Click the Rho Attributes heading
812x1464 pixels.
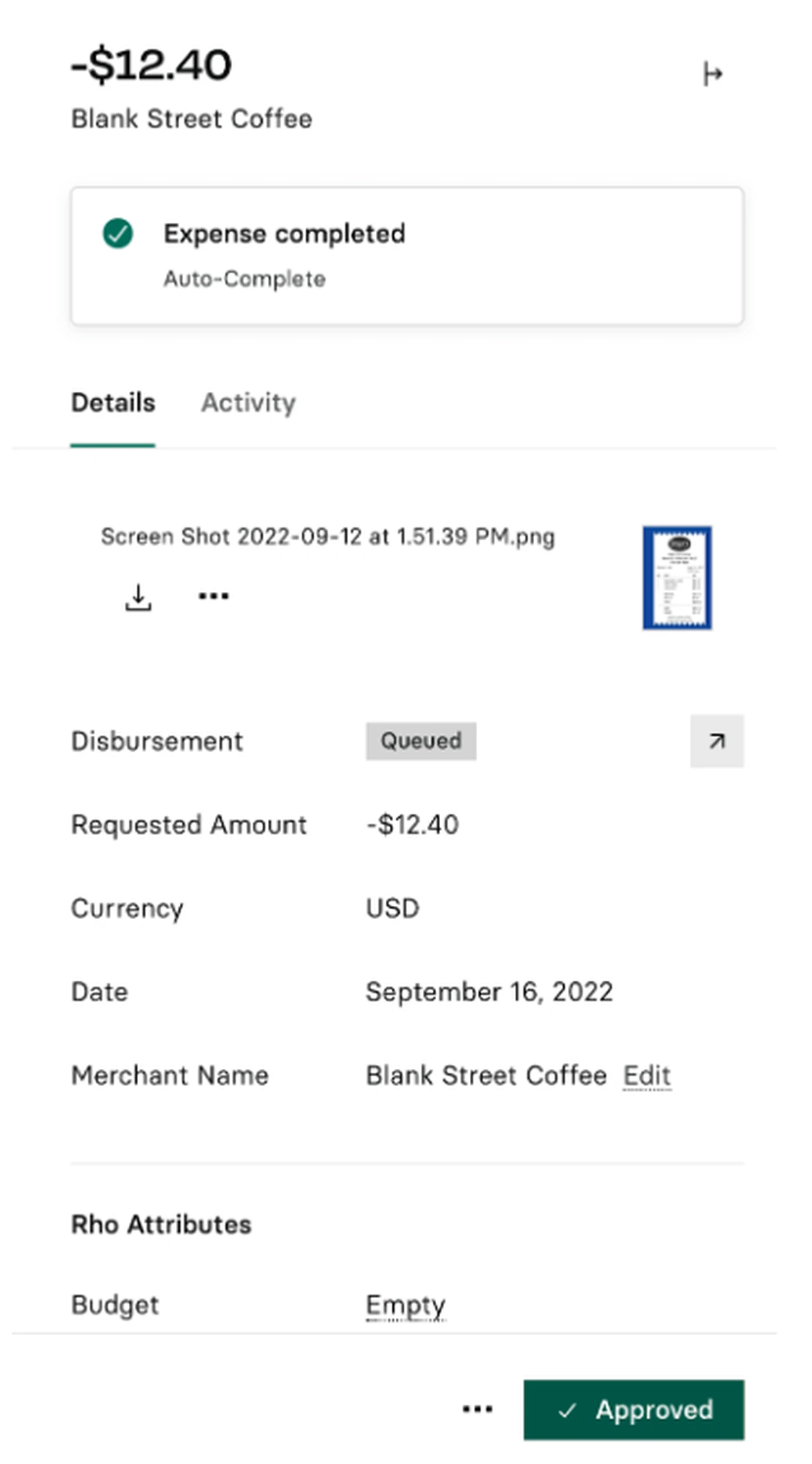click(x=161, y=1224)
